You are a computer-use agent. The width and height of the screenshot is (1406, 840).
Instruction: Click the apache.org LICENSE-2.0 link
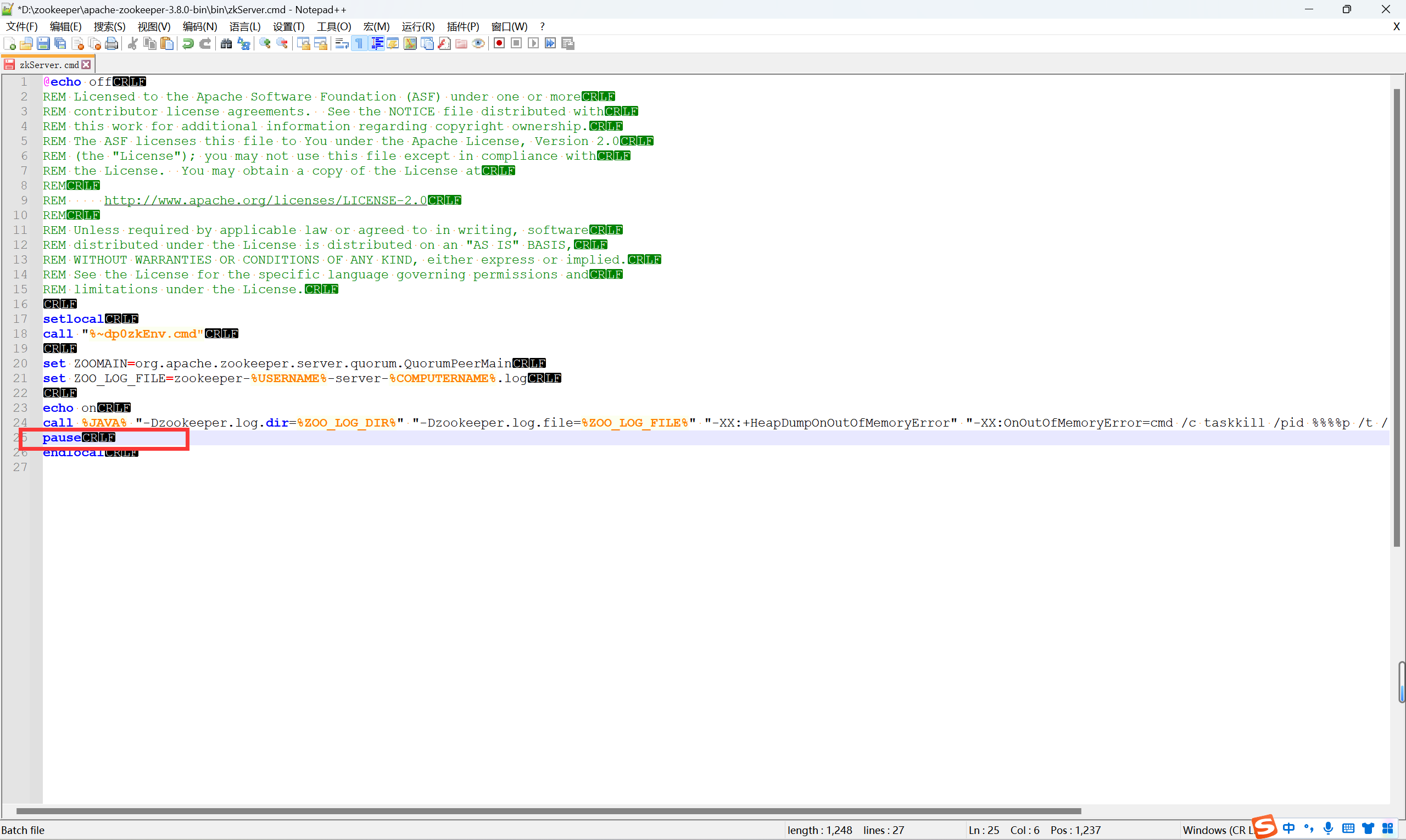(265, 200)
